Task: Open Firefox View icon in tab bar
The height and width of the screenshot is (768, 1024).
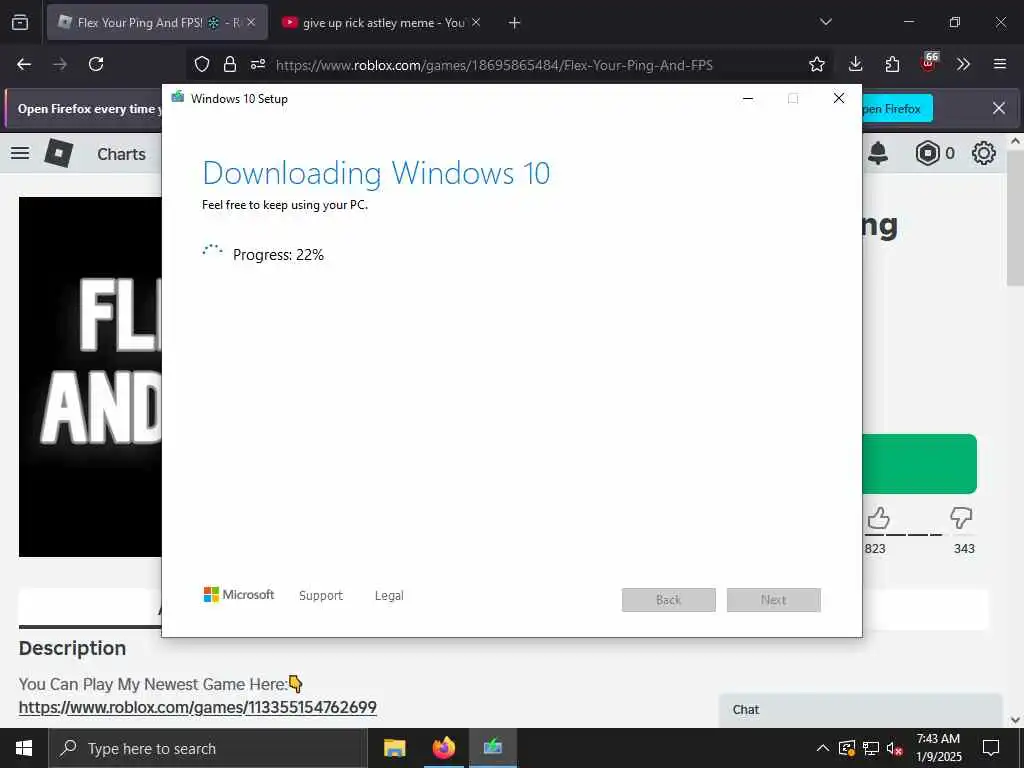Action: pyautogui.click(x=20, y=22)
